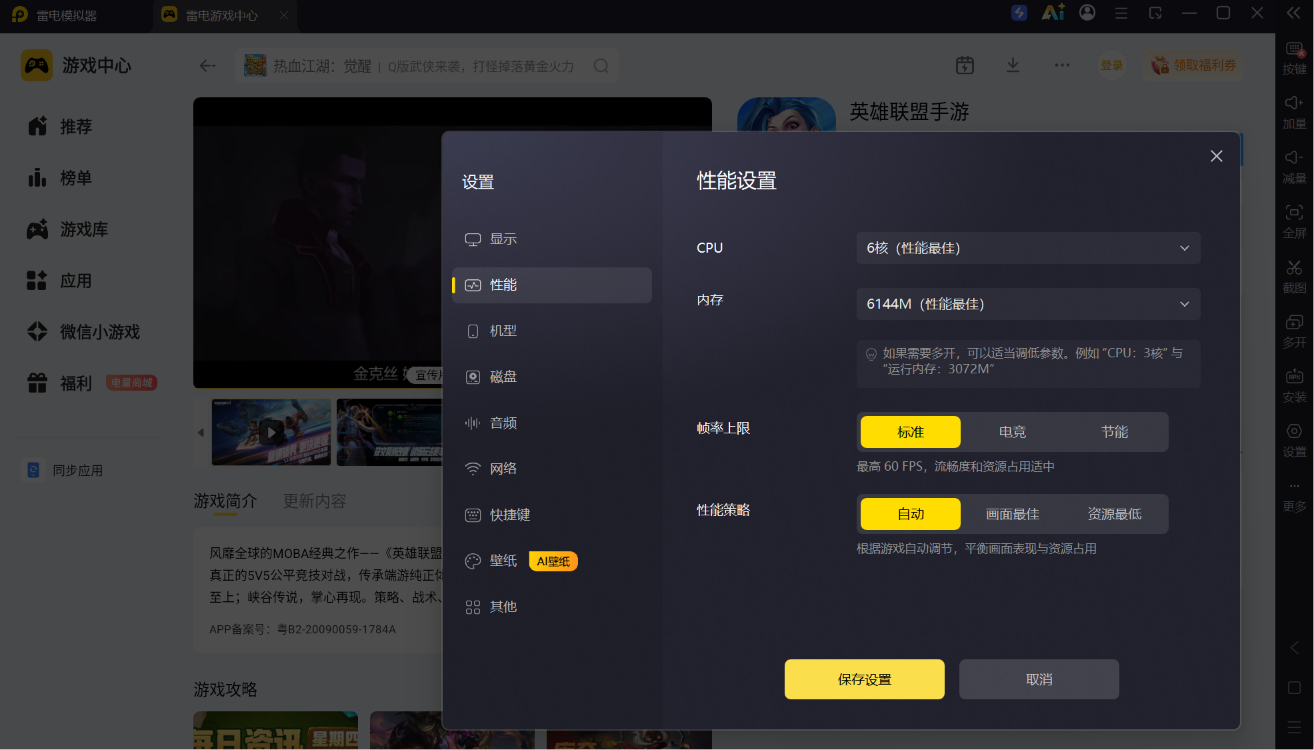Open the 按键 keymapping tool
Viewport: 1314px width, 750px height.
[x=1294, y=59]
